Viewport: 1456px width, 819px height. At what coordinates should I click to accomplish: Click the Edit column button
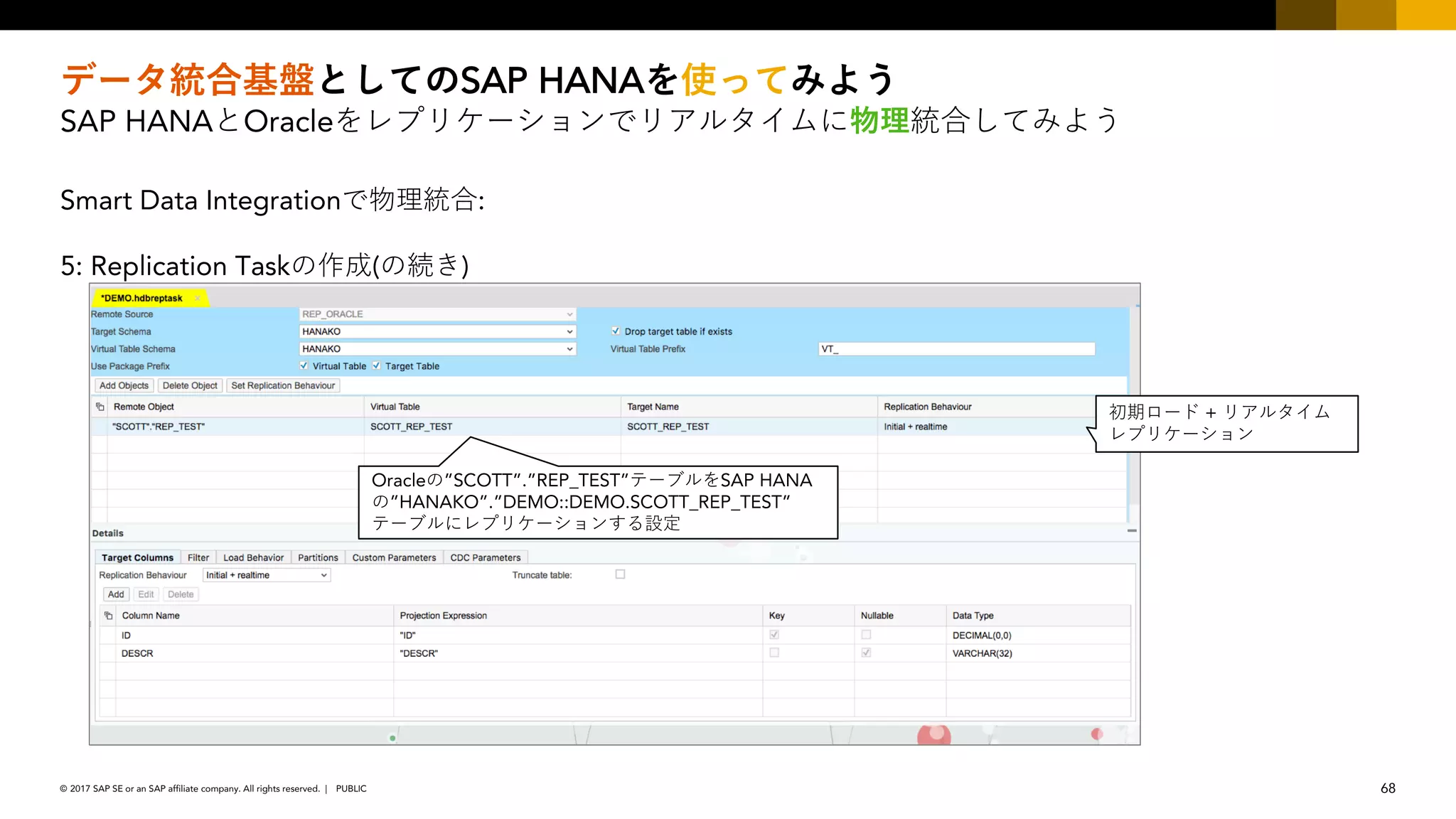point(146,594)
